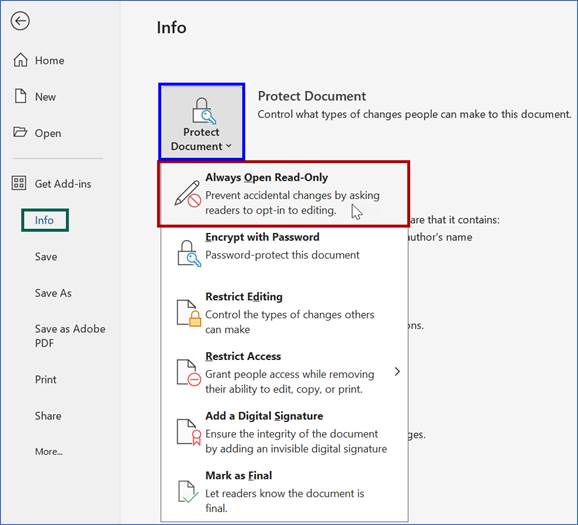The width and height of the screenshot is (578, 525).
Task: Click 'Control what types of changes' description
Action: pos(414,114)
